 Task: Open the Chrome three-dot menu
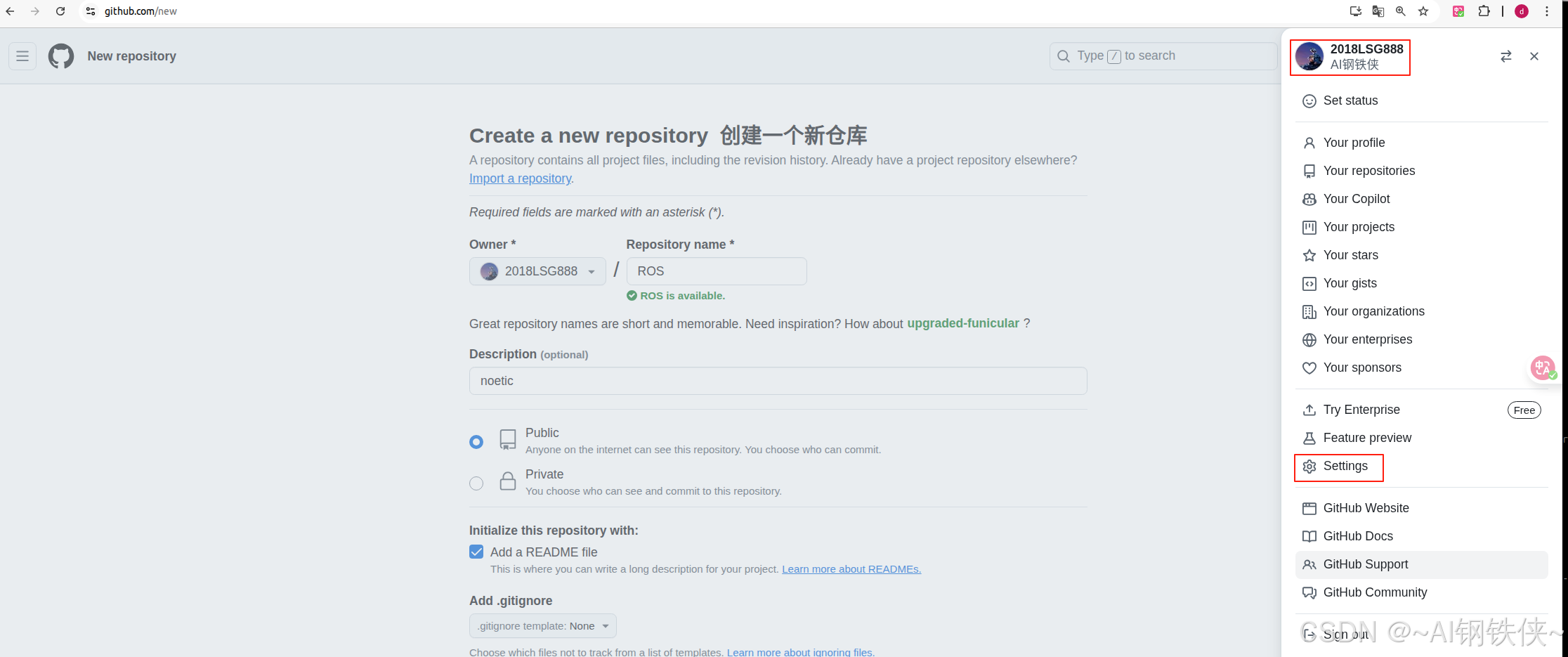[x=1547, y=11]
